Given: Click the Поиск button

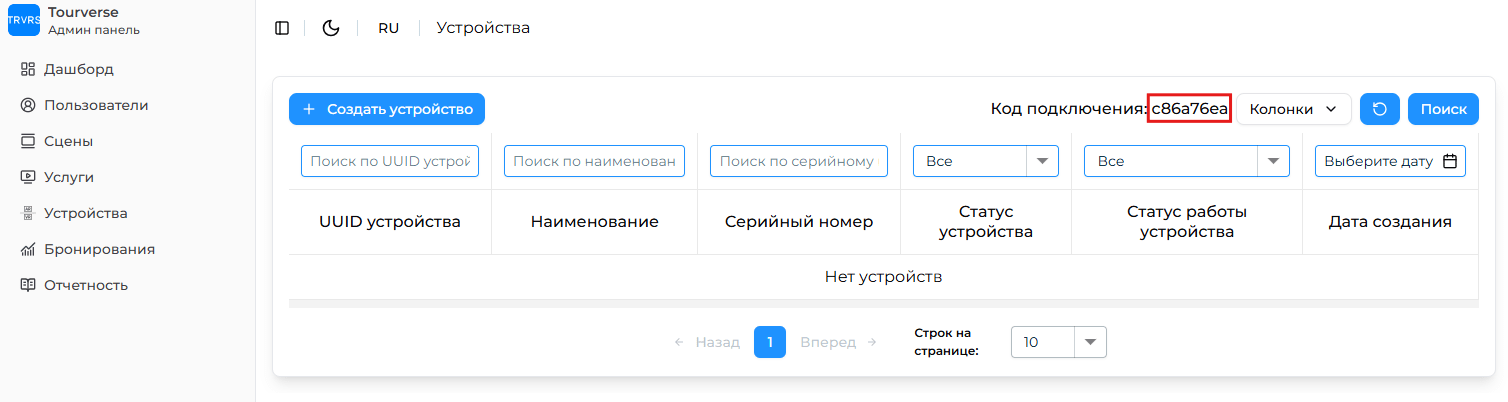Looking at the screenshot, I should 1442,109.
